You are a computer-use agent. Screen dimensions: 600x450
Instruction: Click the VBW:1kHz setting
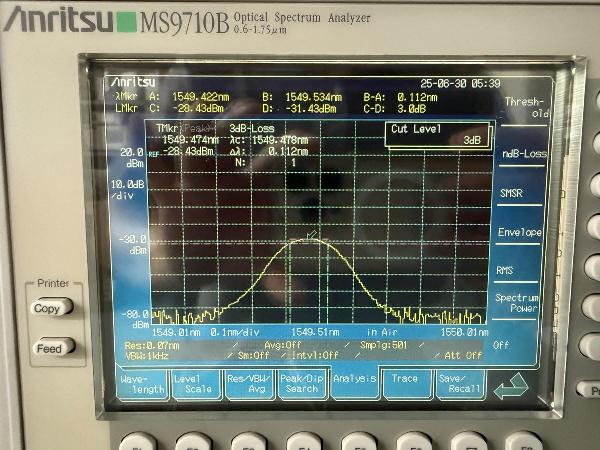pos(147,356)
